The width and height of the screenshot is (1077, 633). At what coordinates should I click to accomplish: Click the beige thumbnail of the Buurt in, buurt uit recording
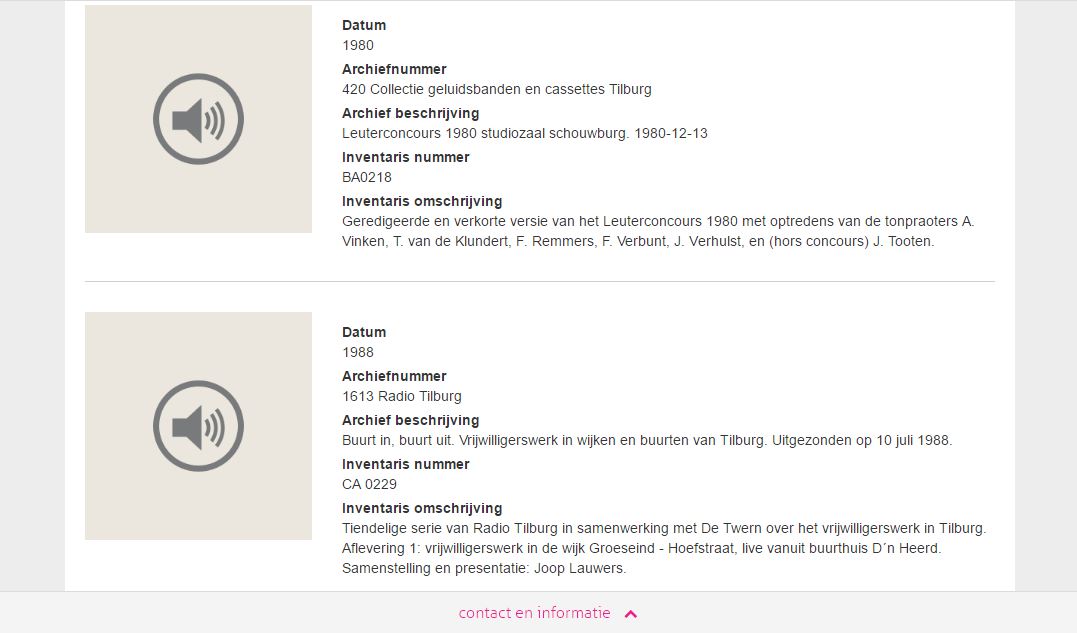[x=198, y=425]
